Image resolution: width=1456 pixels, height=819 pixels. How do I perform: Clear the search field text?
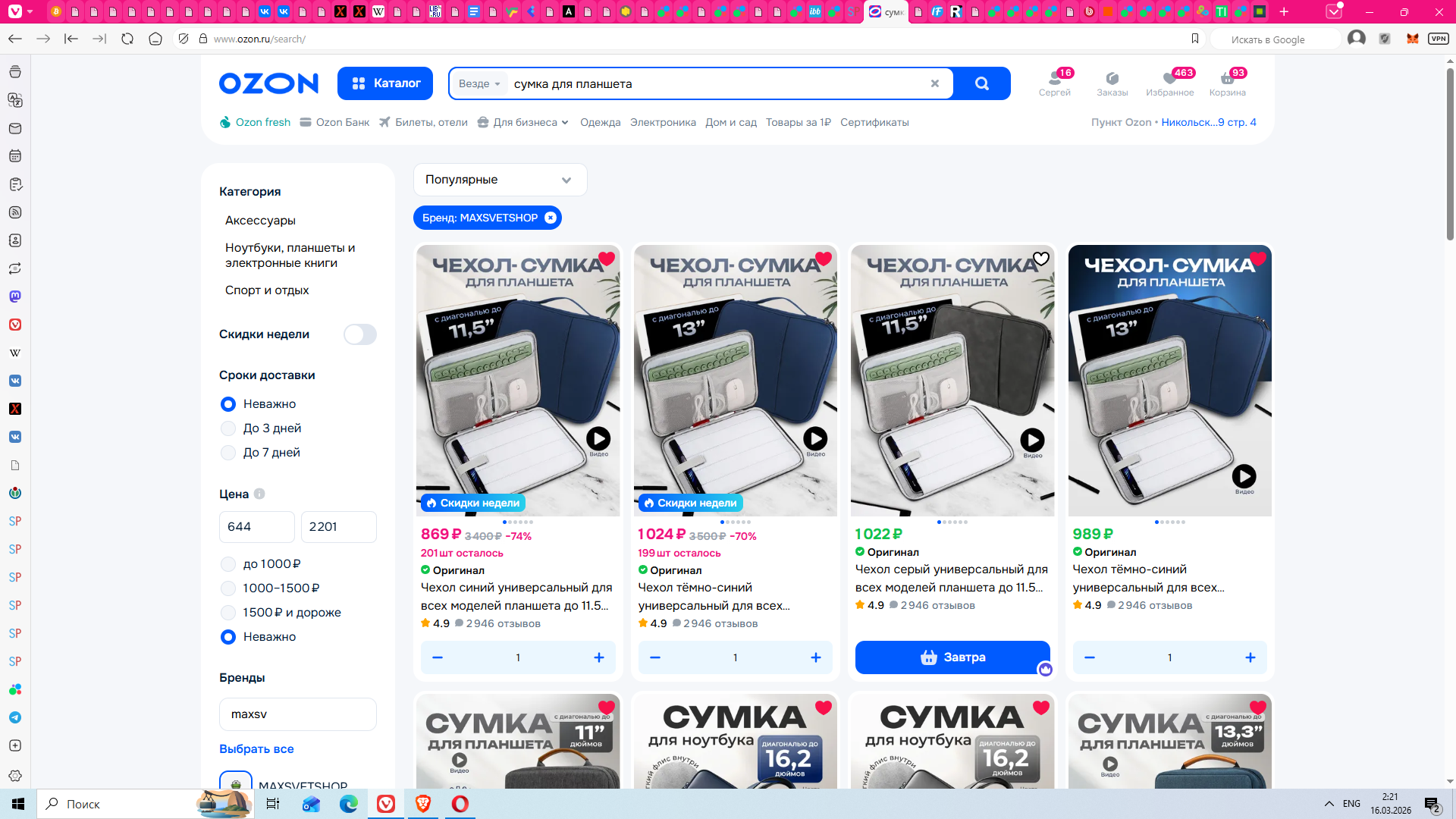pyautogui.click(x=934, y=83)
